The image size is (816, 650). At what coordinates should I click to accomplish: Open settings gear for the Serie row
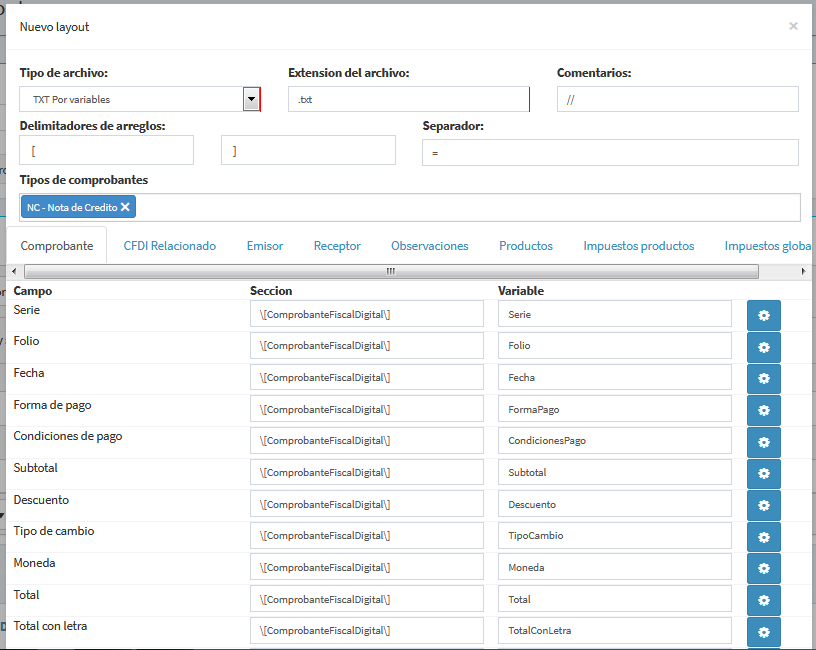click(763, 315)
